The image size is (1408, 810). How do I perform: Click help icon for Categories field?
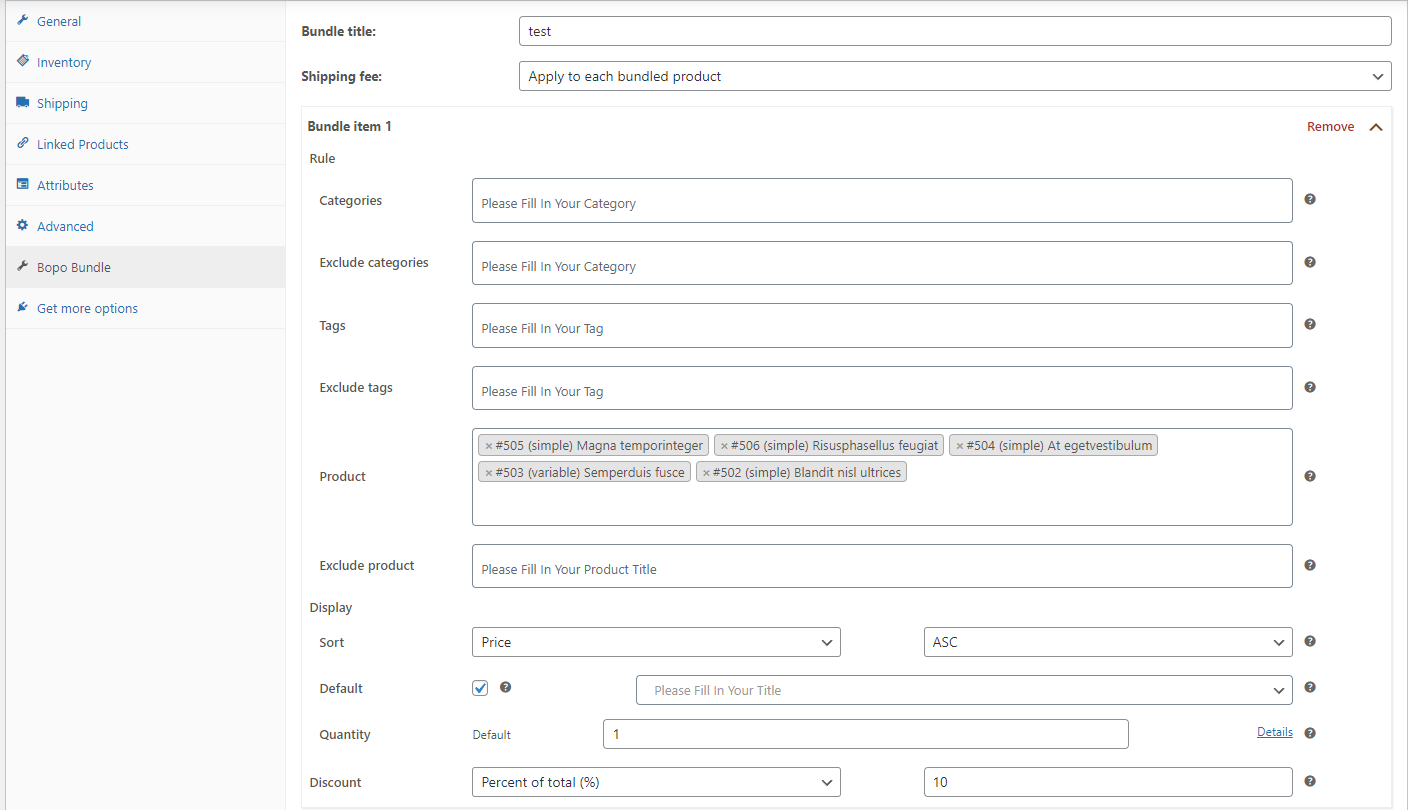(x=1310, y=199)
